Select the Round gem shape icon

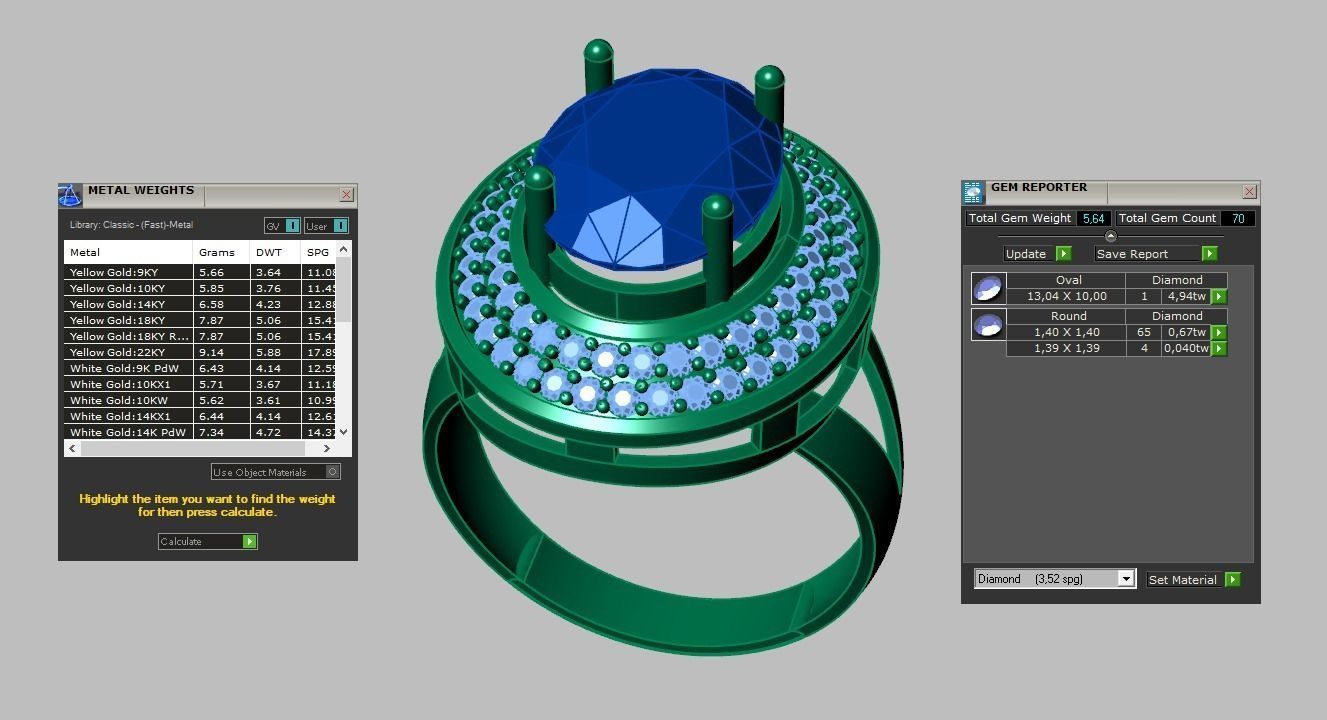(x=988, y=324)
